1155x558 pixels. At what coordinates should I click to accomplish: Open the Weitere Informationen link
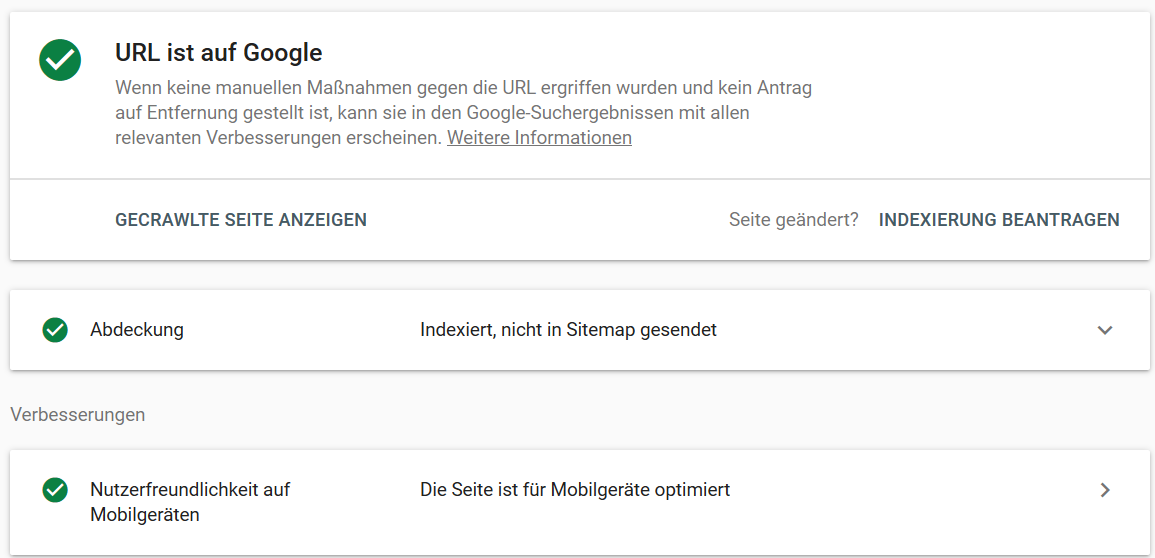coord(539,138)
